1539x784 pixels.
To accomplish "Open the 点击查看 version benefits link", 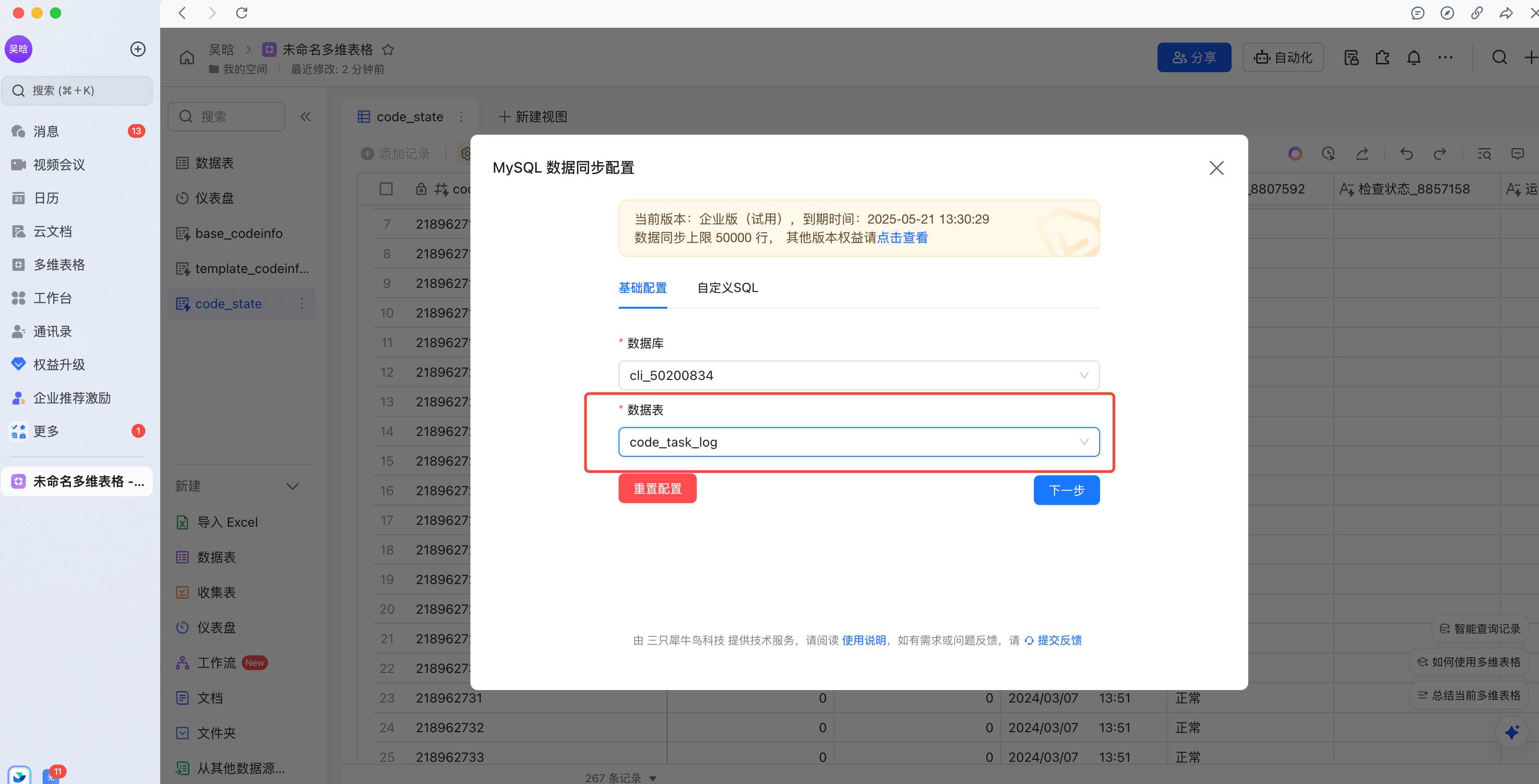I will tap(902, 237).
